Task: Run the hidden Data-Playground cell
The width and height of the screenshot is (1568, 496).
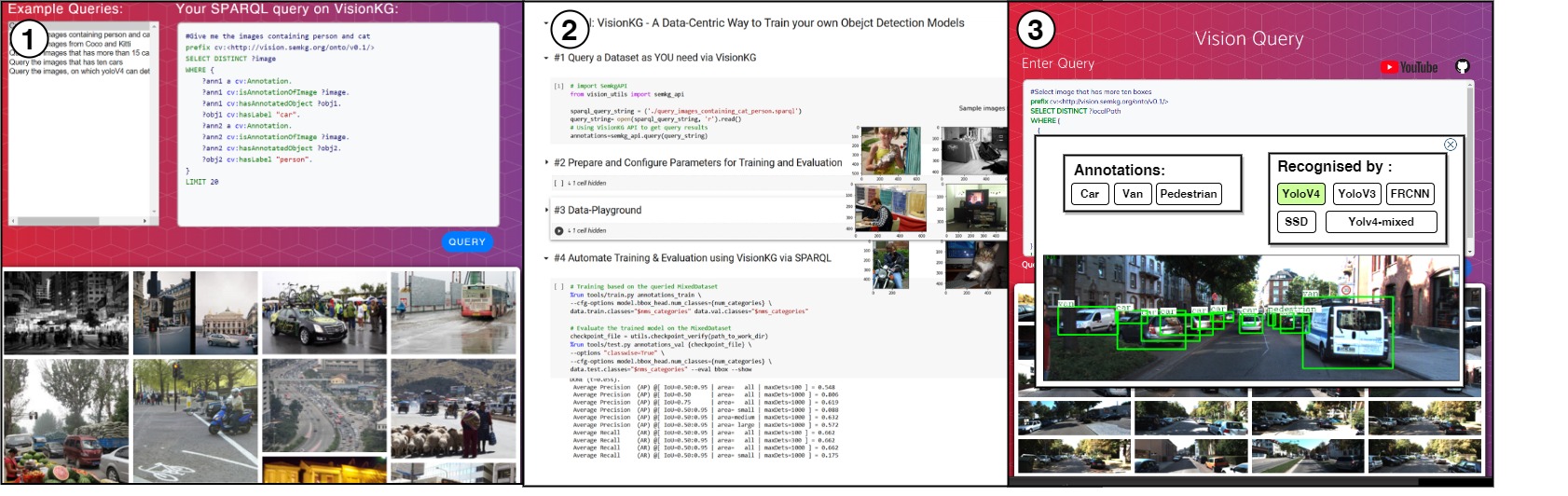Action: (x=558, y=230)
